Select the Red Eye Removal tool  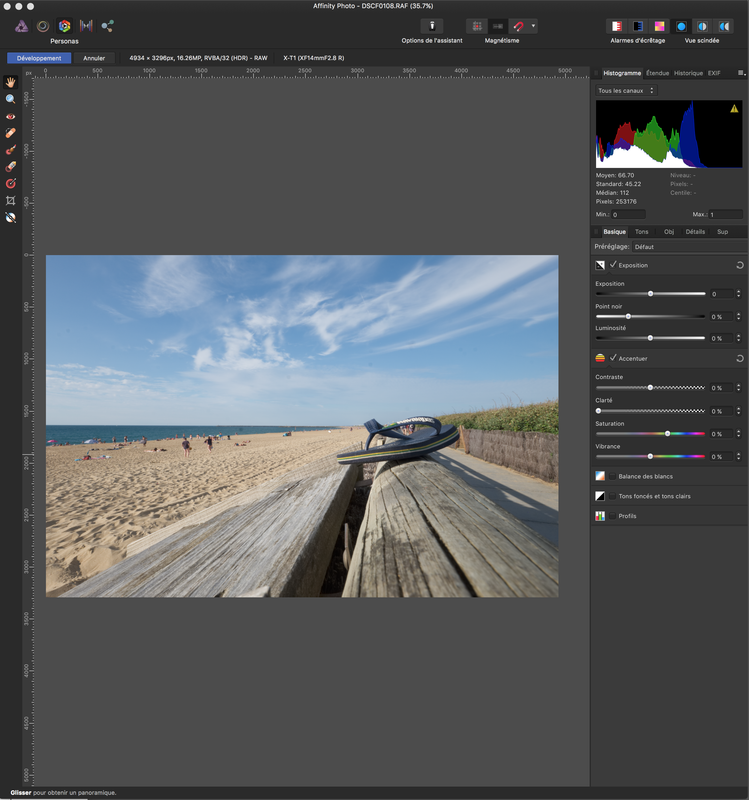[11, 116]
